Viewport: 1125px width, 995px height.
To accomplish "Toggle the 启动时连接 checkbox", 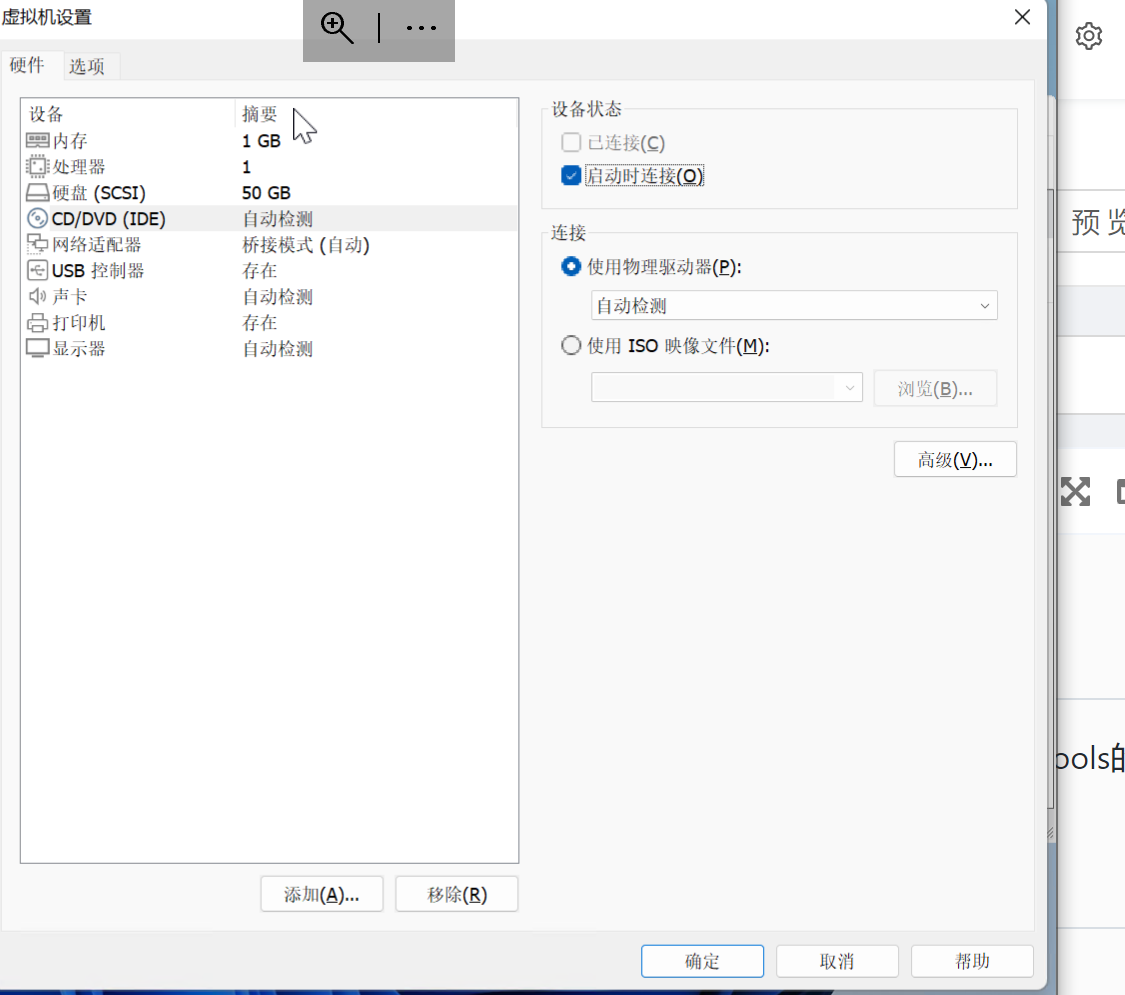I will click(x=571, y=176).
